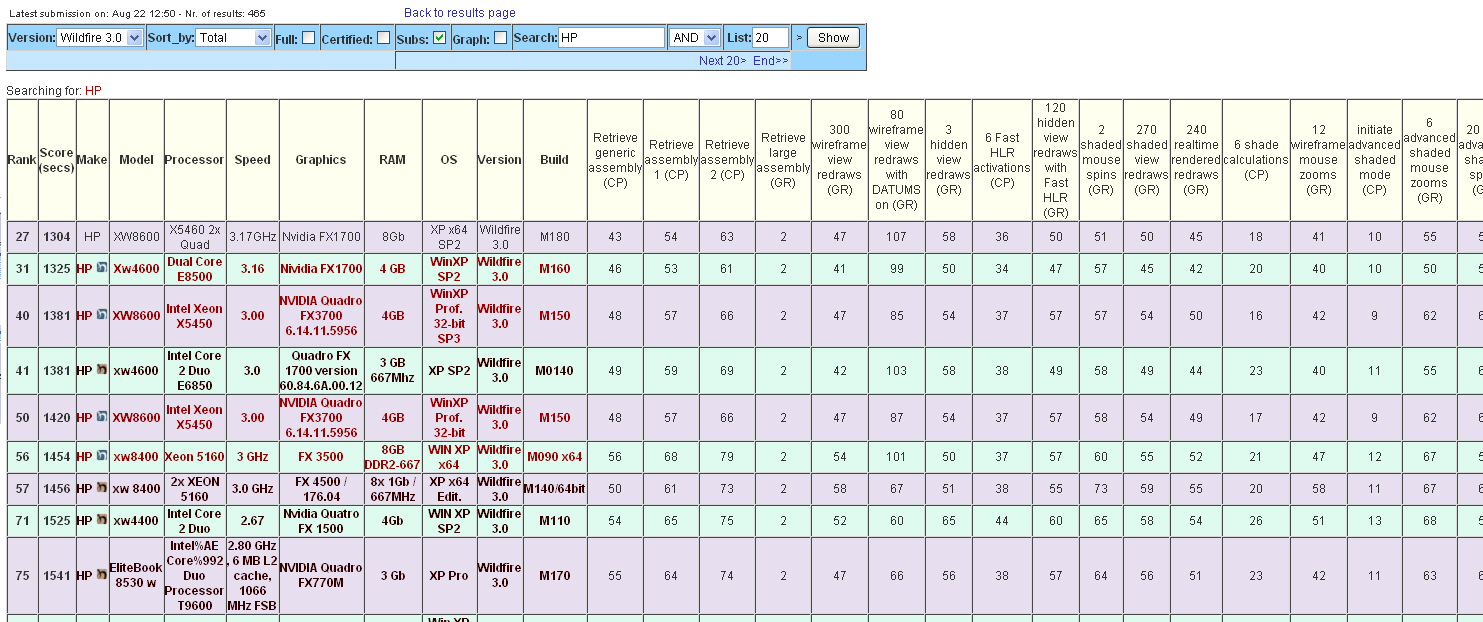This screenshot has height=622, width=1483.
Task: Click the Build column header
Action: tap(555, 160)
